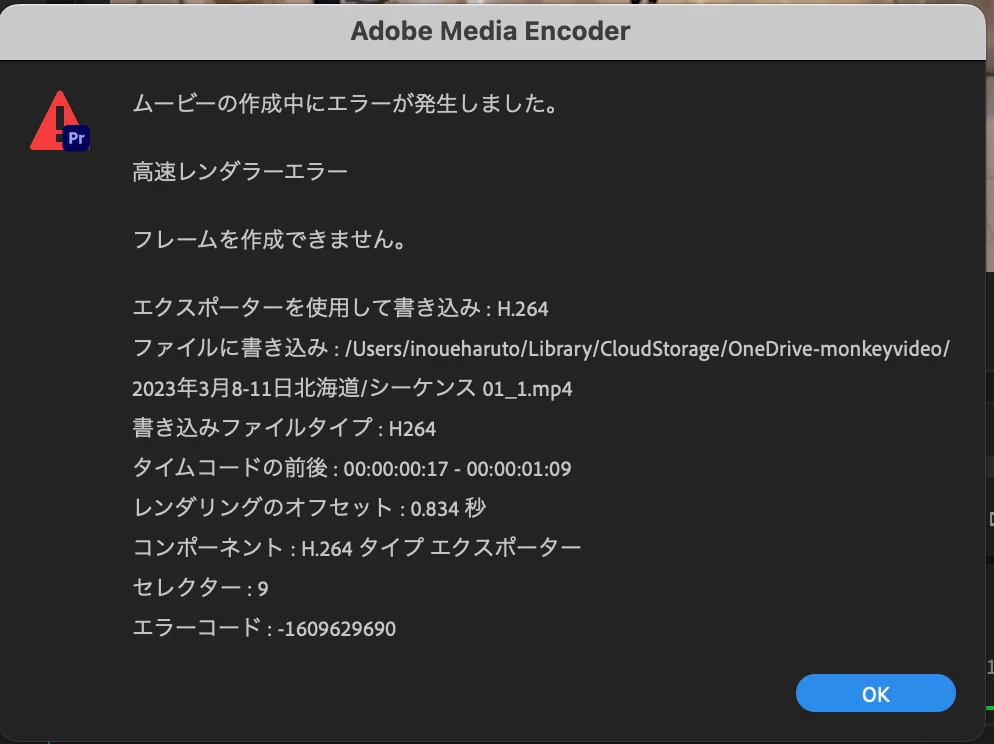The image size is (994, 744).
Task: Click the OK button
Action: 875,693
